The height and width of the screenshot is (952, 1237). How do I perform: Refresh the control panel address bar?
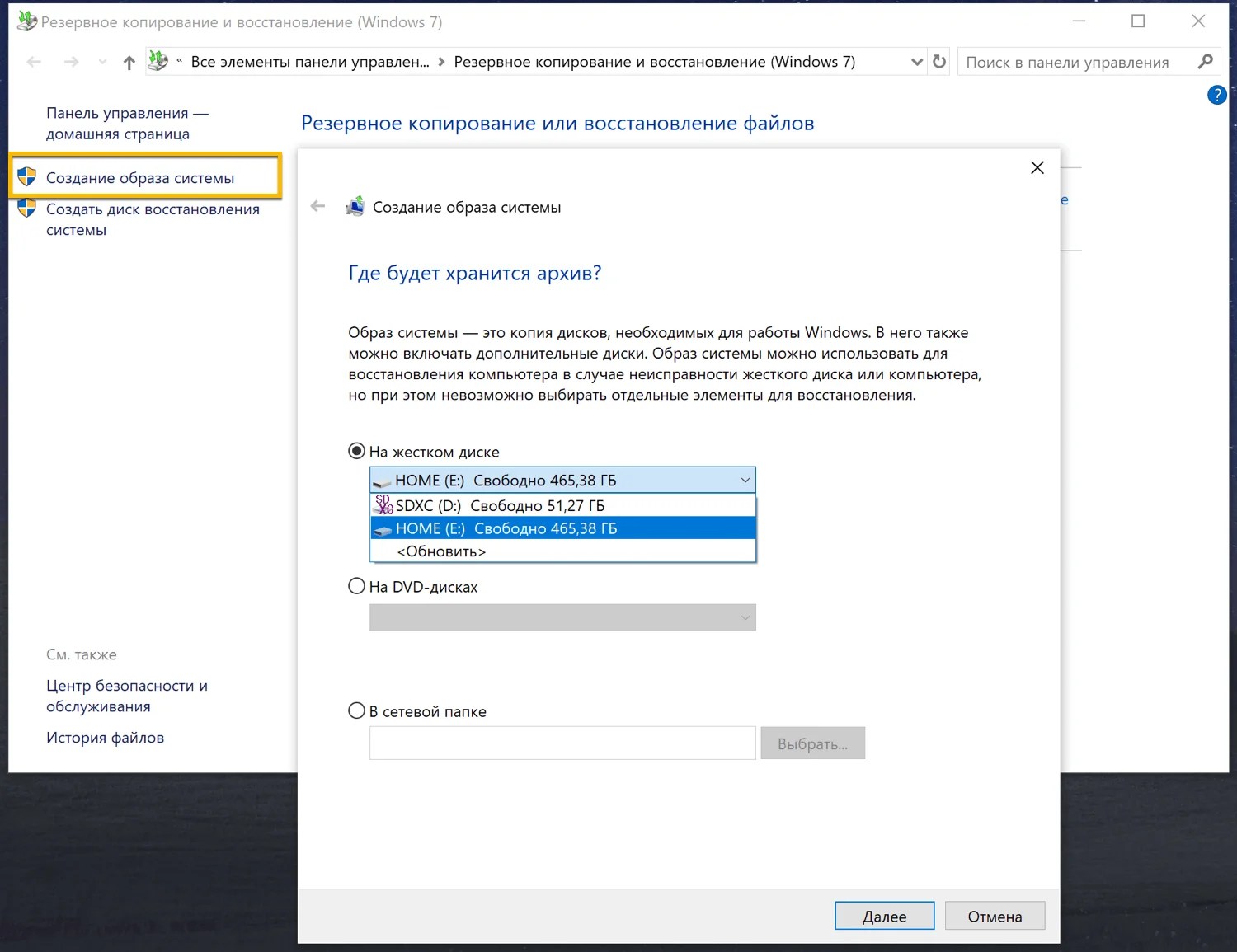[938, 62]
